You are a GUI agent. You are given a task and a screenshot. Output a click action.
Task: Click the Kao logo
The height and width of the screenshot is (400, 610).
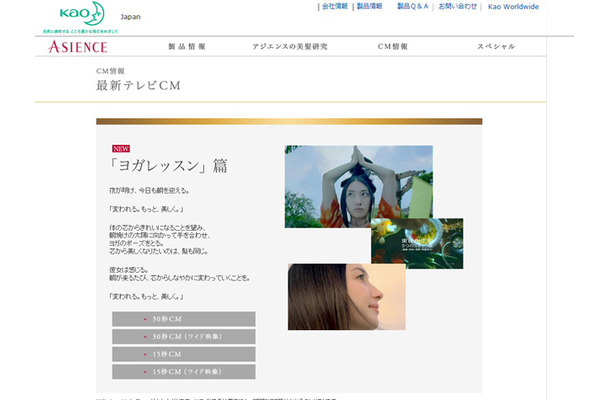(82, 14)
